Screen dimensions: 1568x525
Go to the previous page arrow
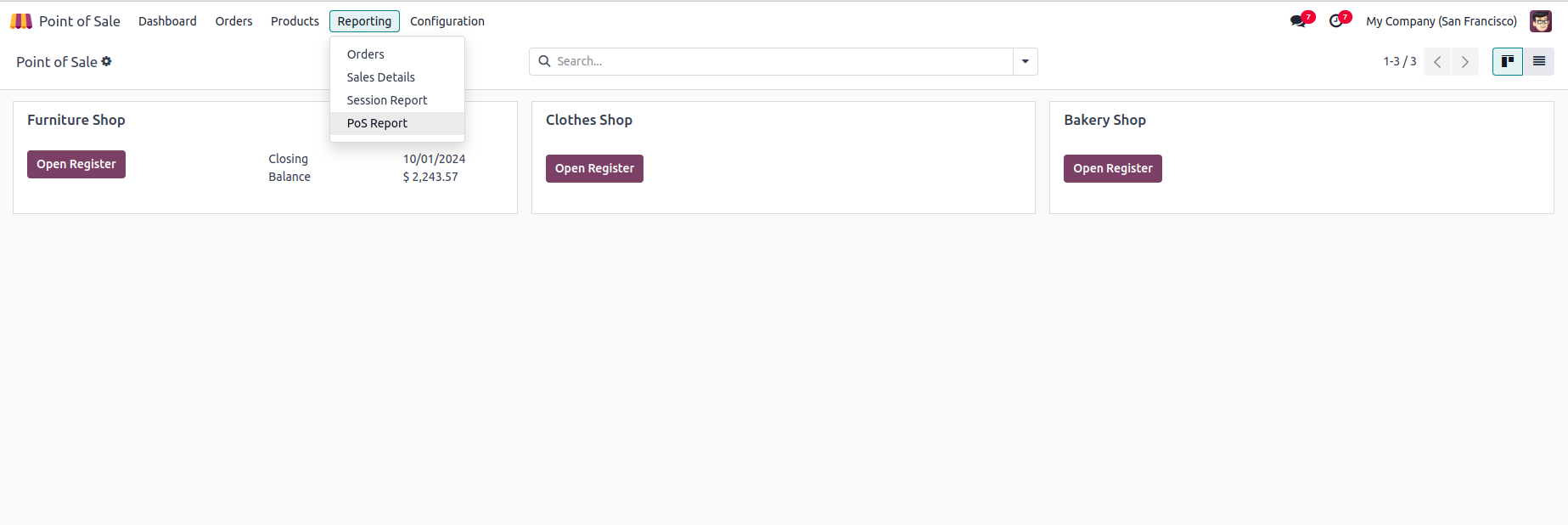point(1437,62)
